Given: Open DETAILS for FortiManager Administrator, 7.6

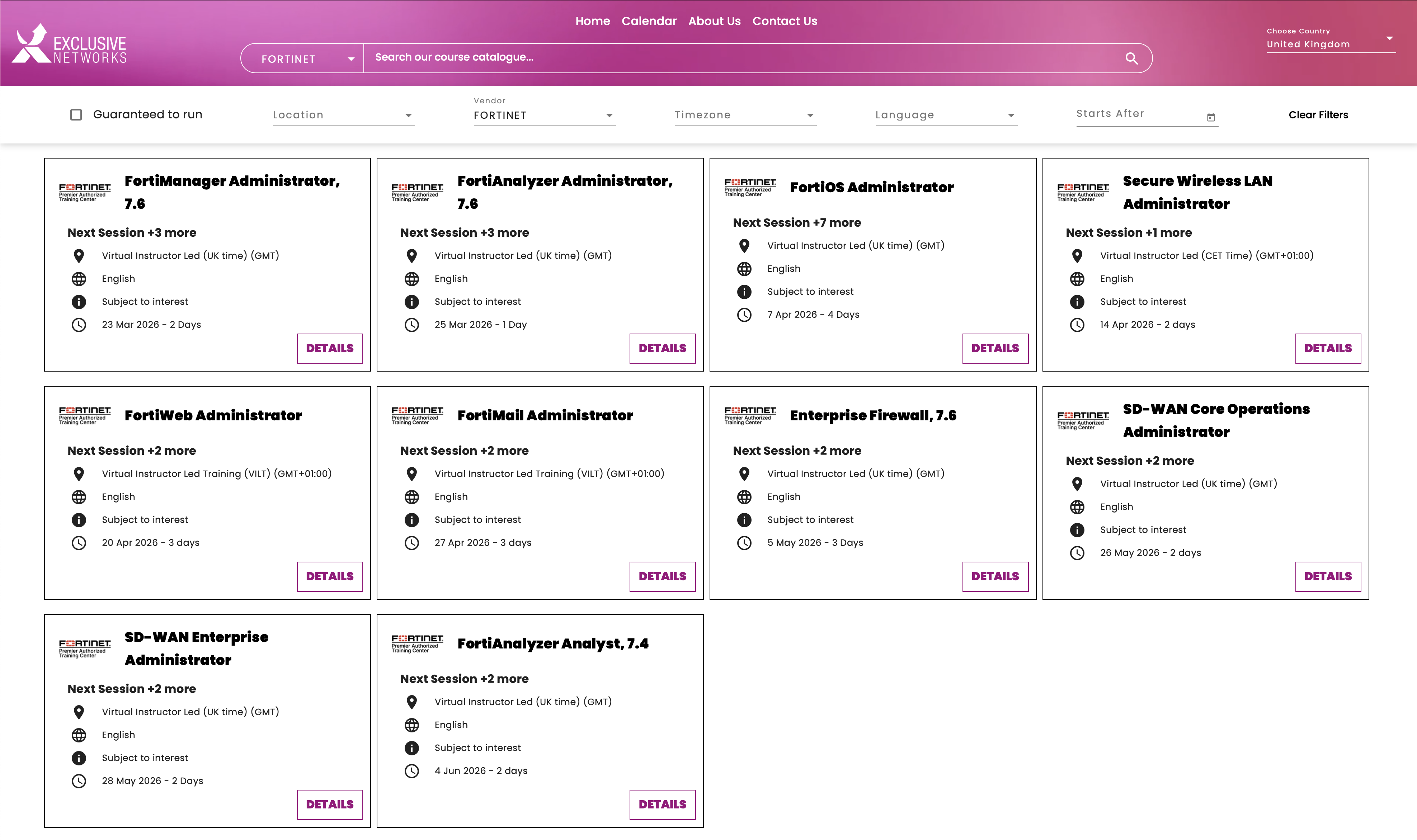Looking at the screenshot, I should 329,348.
